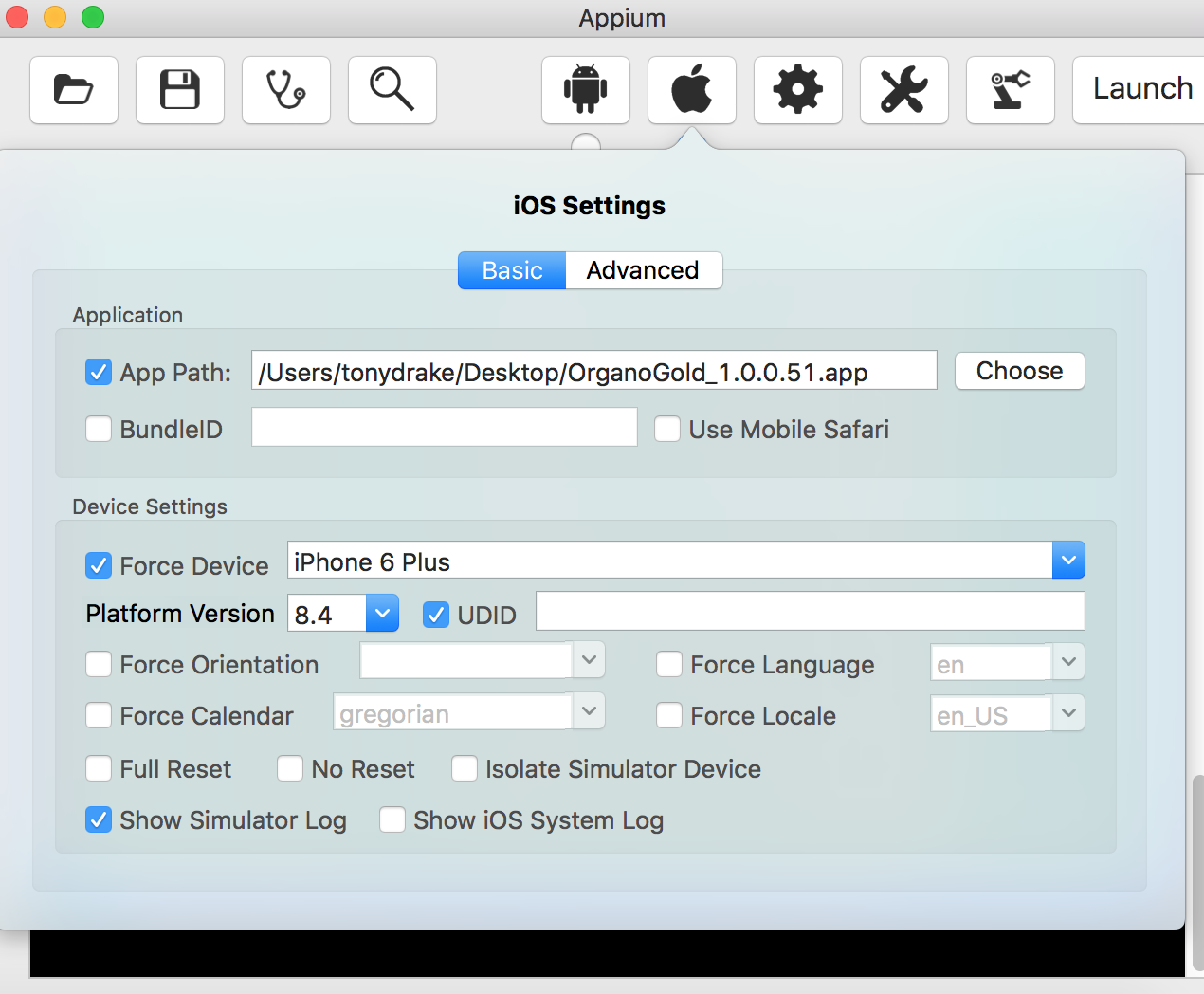Expand Platform Version 8.4 dropdown
Screen dimensions: 1204x994
(x=382, y=614)
